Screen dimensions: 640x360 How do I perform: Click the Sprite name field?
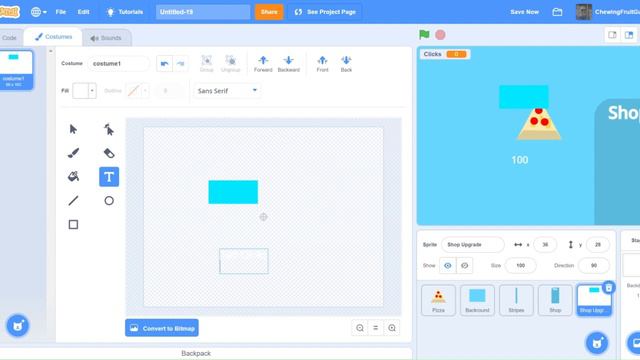(473, 244)
